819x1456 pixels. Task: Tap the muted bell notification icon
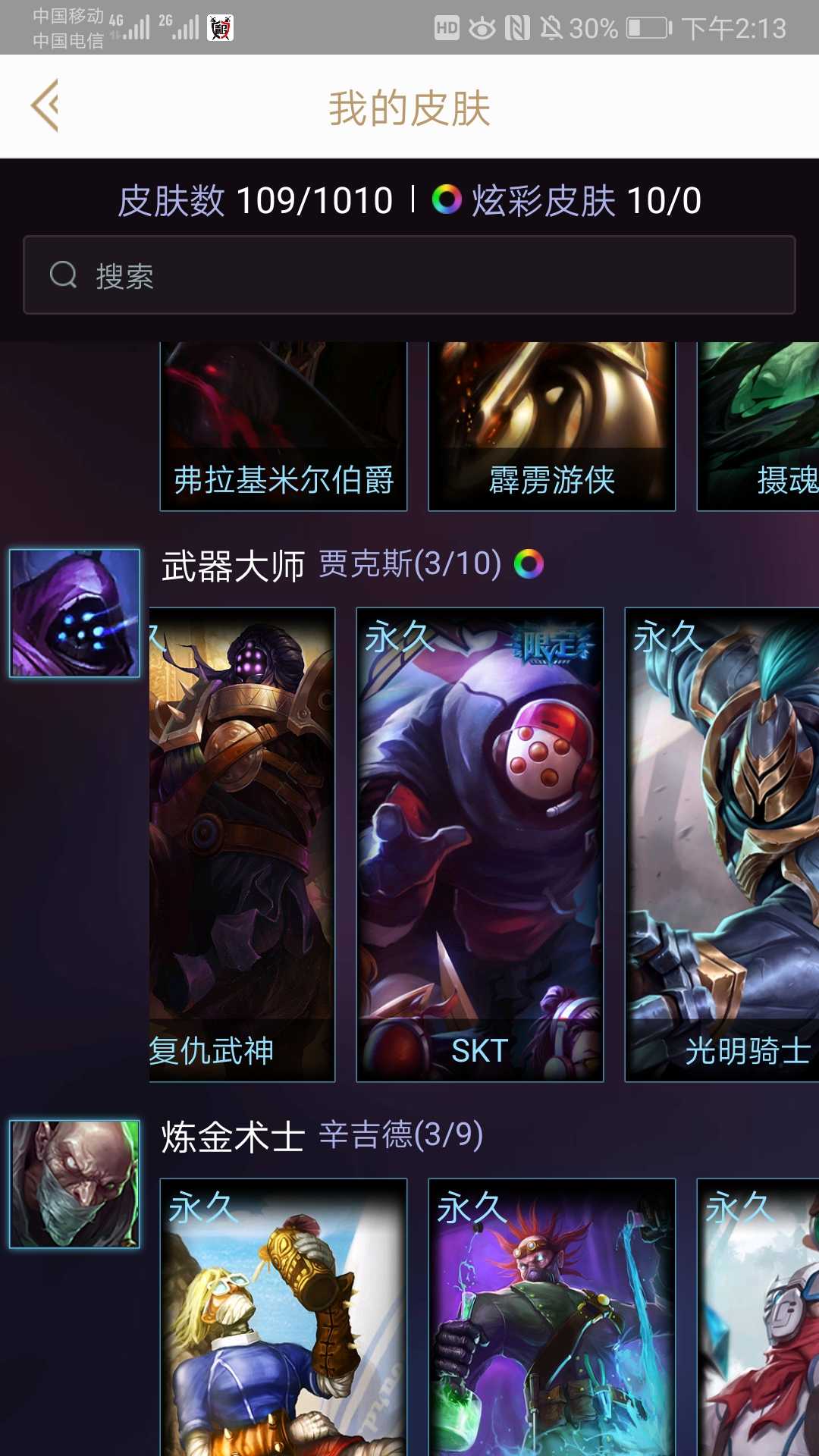point(551,29)
